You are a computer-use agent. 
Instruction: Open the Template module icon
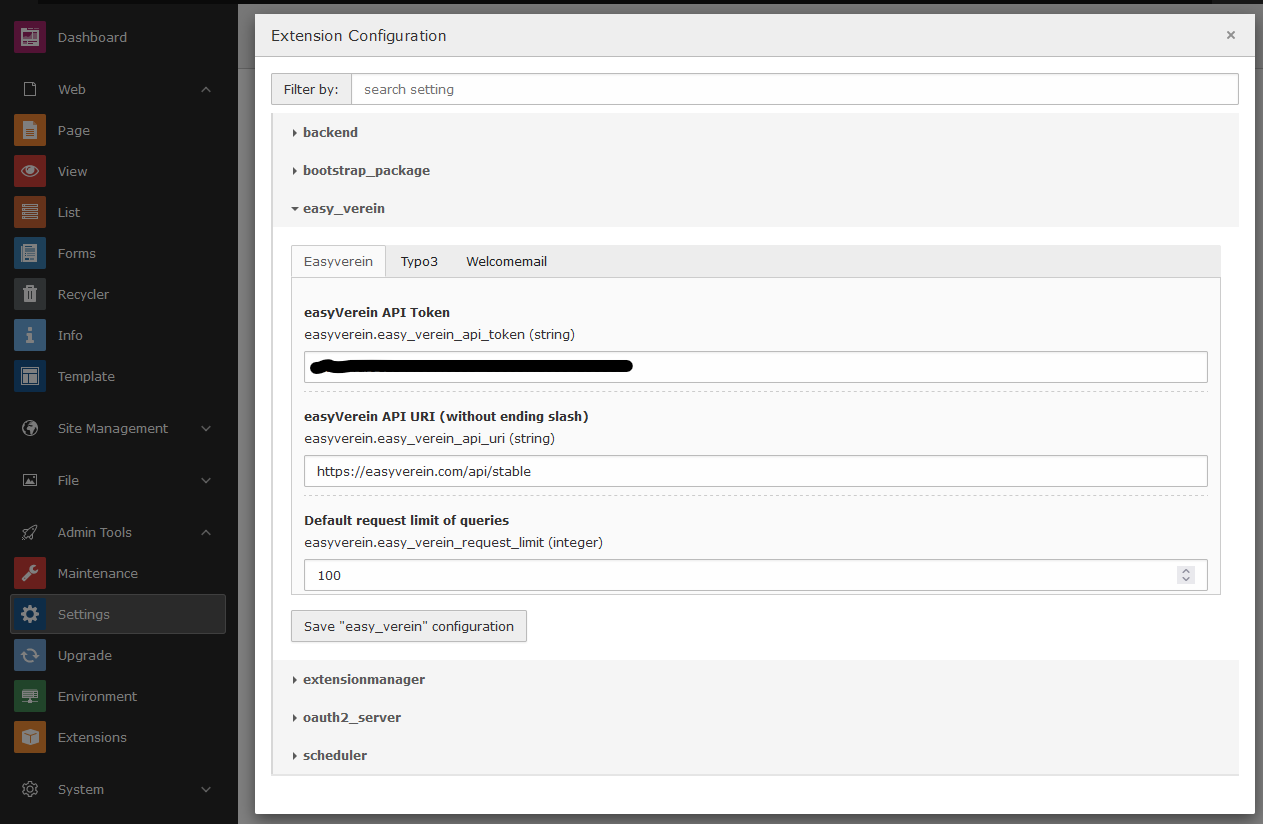click(30, 376)
